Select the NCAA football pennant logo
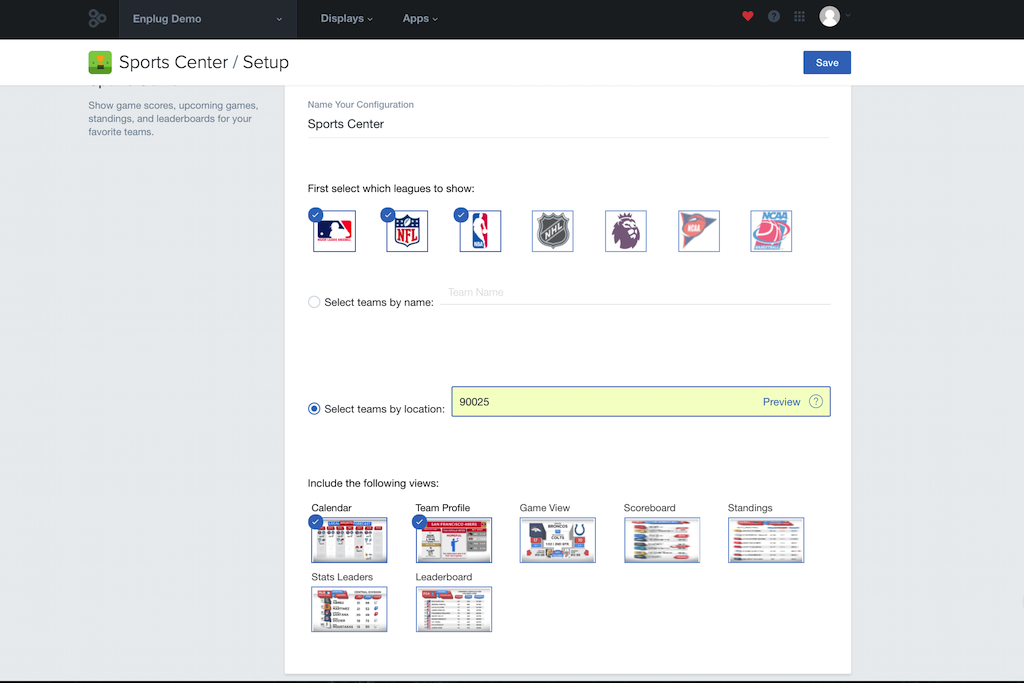1024x683 pixels. coord(699,231)
